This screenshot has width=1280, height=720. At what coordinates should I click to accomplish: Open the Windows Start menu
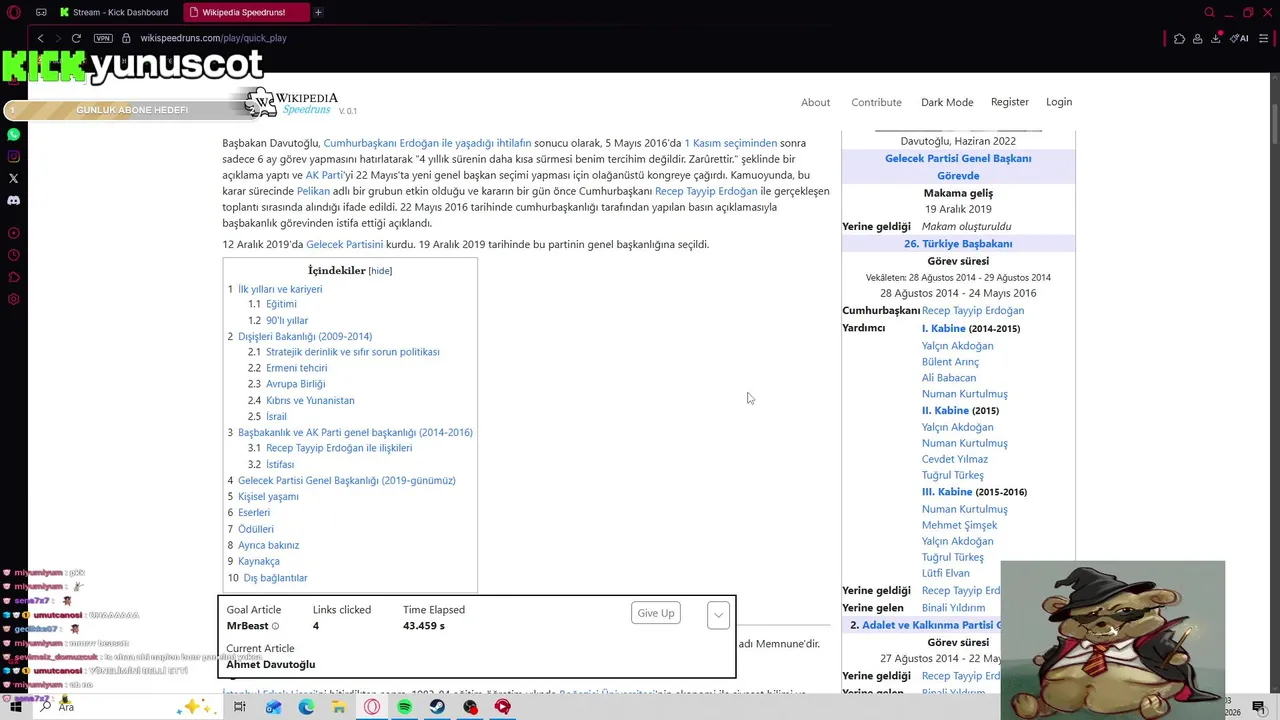click(x=15, y=707)
